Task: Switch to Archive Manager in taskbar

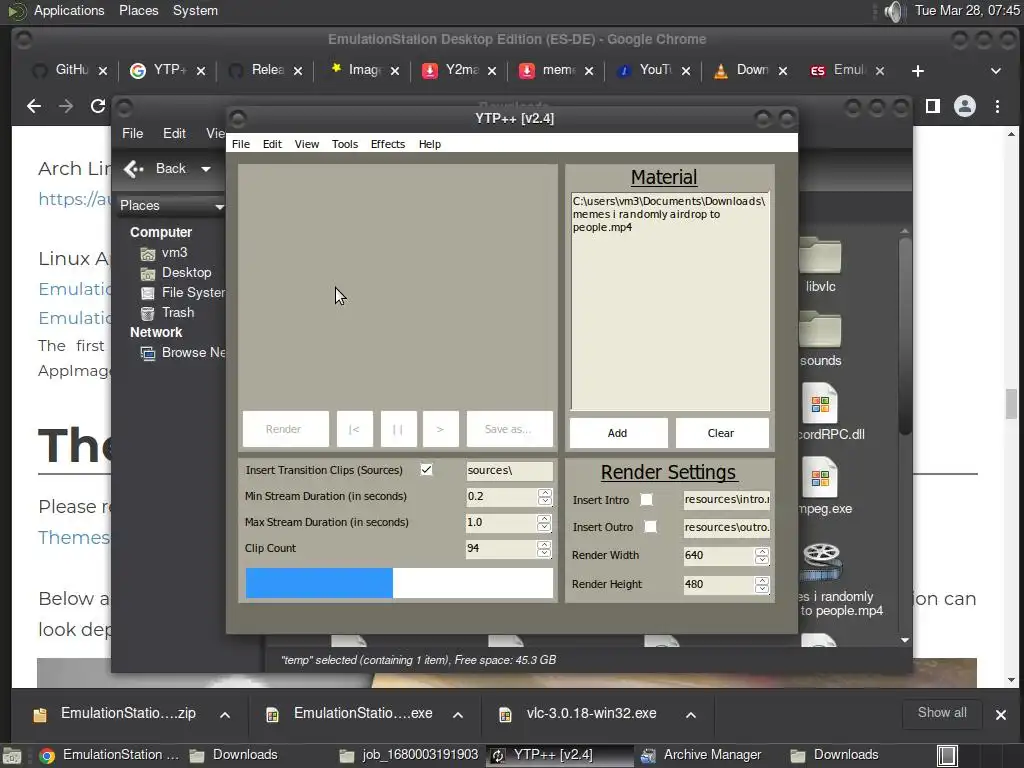Action: click(701, 755)
